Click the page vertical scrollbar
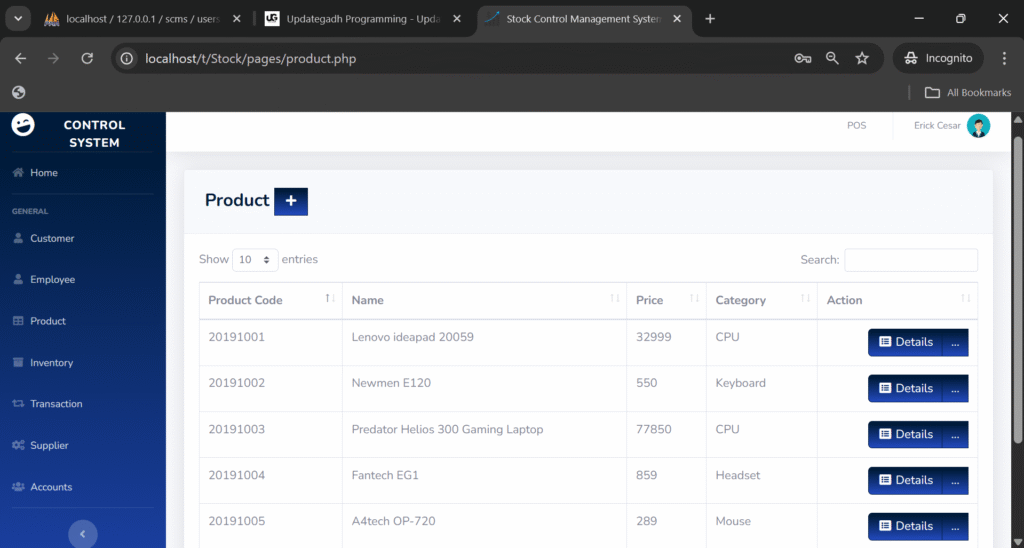This screenshot has height=548, width=1024. 1017,291
